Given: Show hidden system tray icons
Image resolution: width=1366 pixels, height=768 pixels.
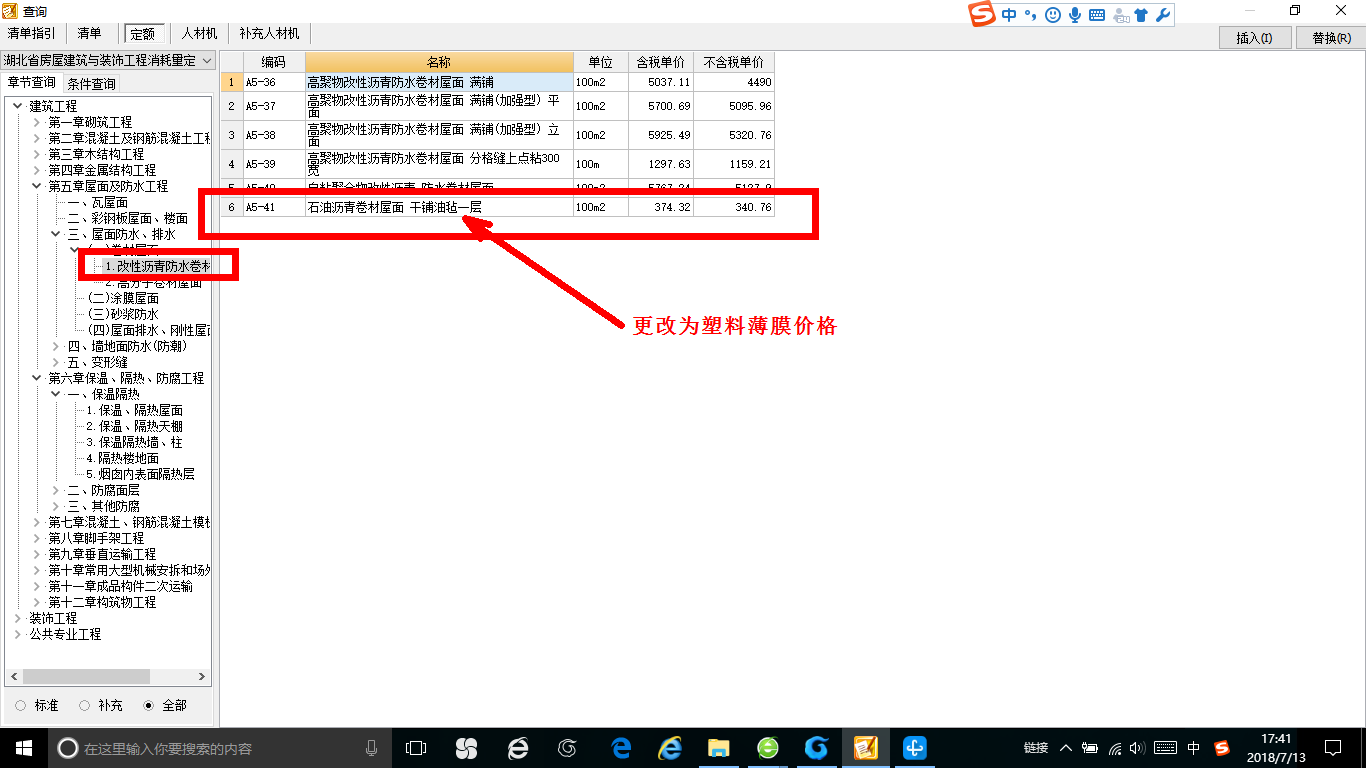Looking at the screenshot, I should (x=1066, y=748).
